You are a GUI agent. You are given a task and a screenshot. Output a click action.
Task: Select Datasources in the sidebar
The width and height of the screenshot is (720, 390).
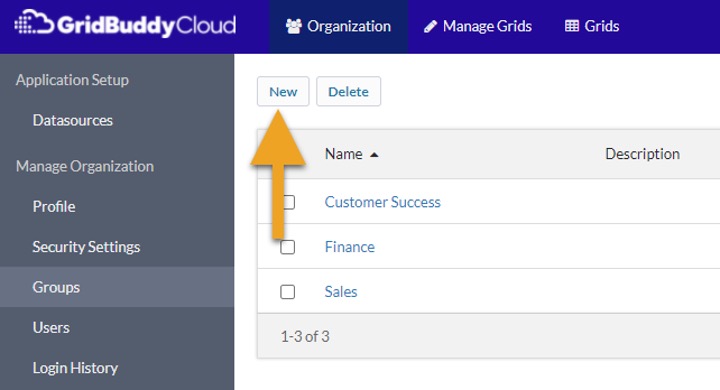tap(73, 120)
